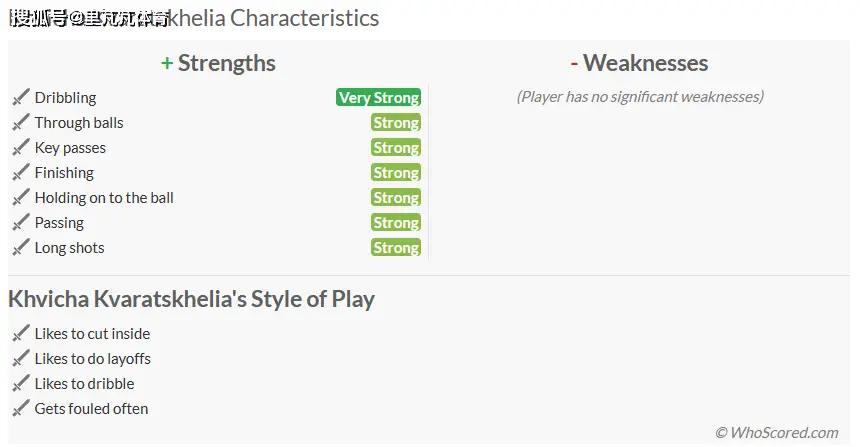The width and height of the screenshot is (860, 447).
Task: Click the sword icon beside Dribbling
Action: point(20,98)
